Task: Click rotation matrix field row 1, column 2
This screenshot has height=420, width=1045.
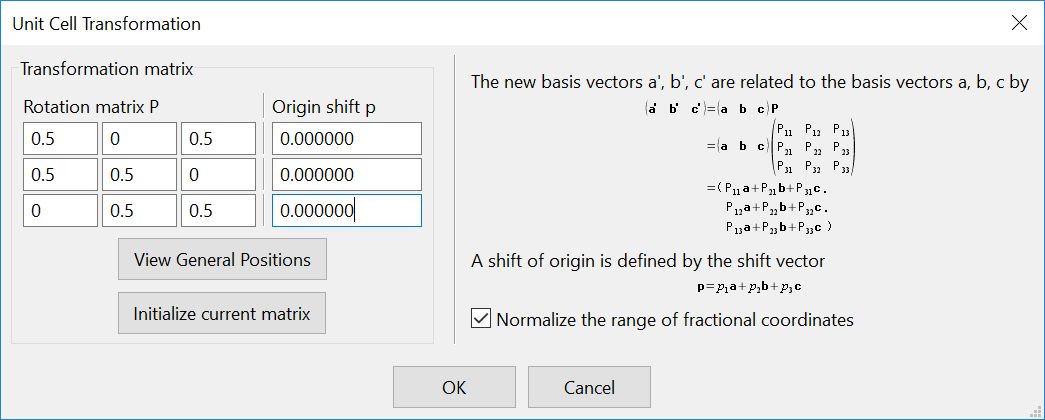Action: pos(139,139)
